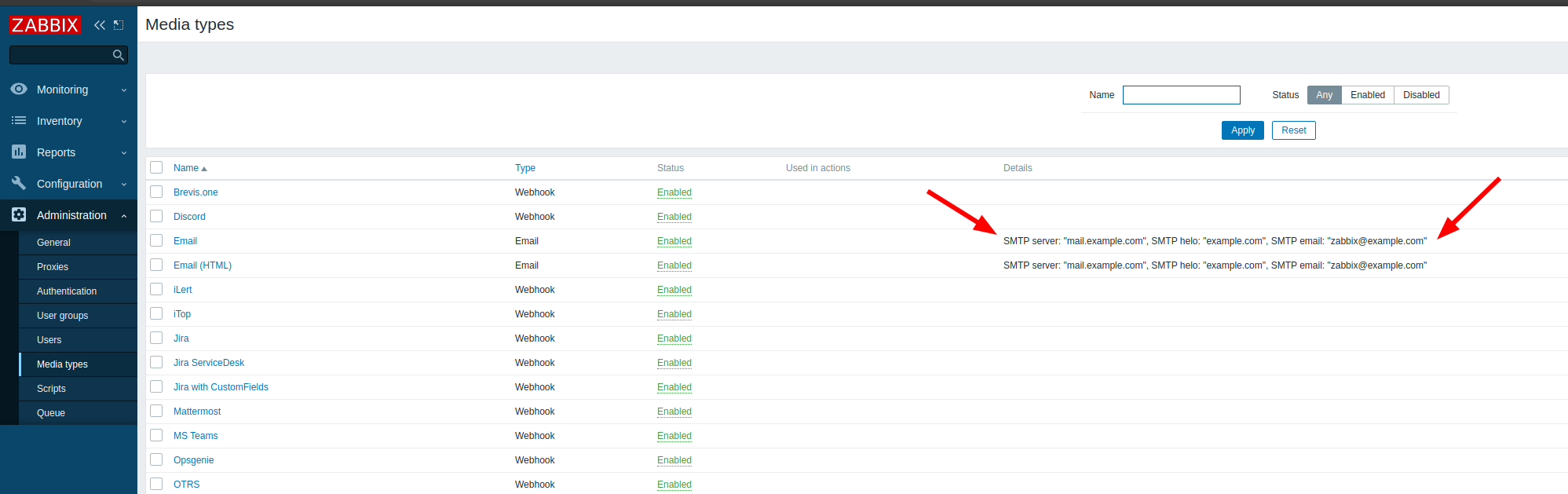Open Scripts submenu item

coord(51,389)
